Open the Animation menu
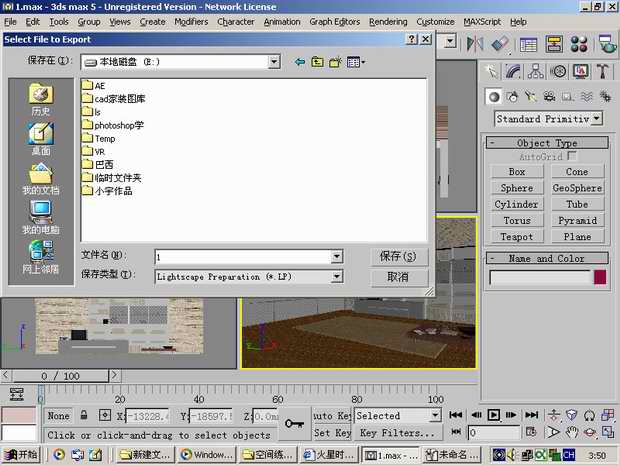This screenshot has width=620, height=465. pos(282,22)
